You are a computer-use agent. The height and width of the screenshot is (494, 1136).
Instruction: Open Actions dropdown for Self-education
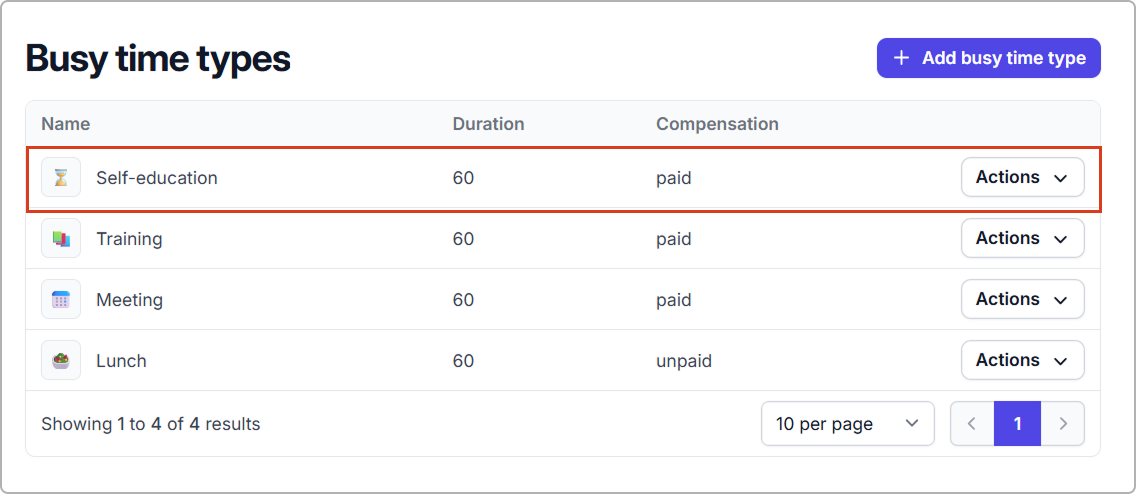click(1022, 178)
